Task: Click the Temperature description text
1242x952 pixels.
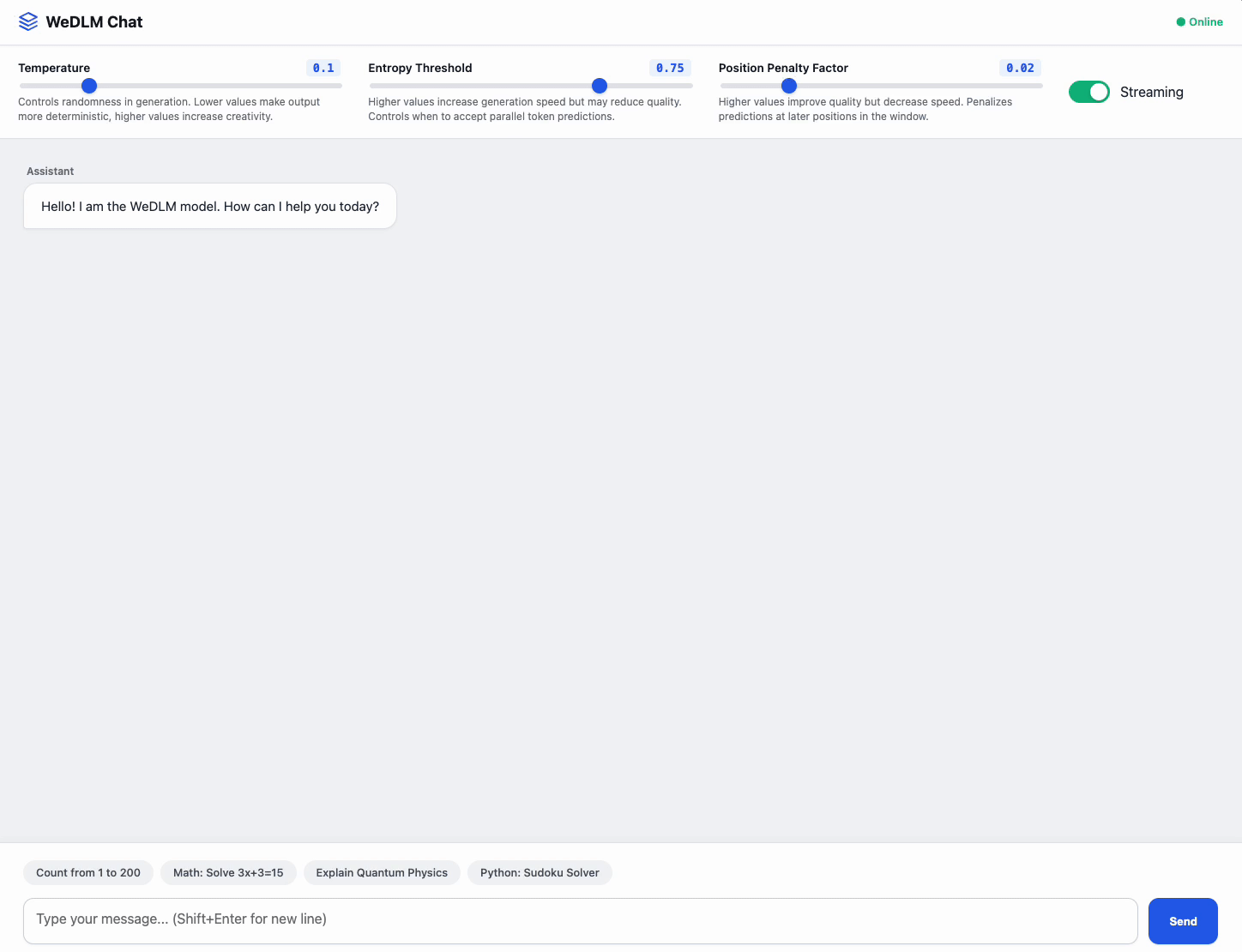Action: pos(169,109)
